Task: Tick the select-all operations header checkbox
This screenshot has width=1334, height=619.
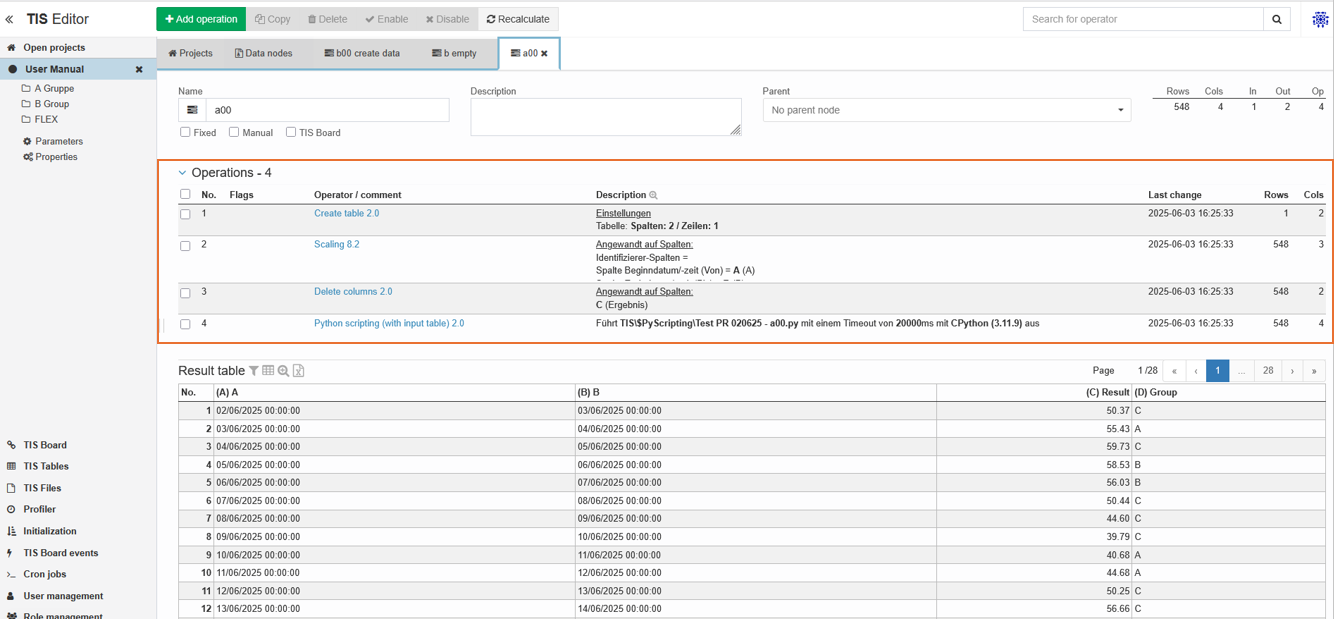Action: [185, 194]
